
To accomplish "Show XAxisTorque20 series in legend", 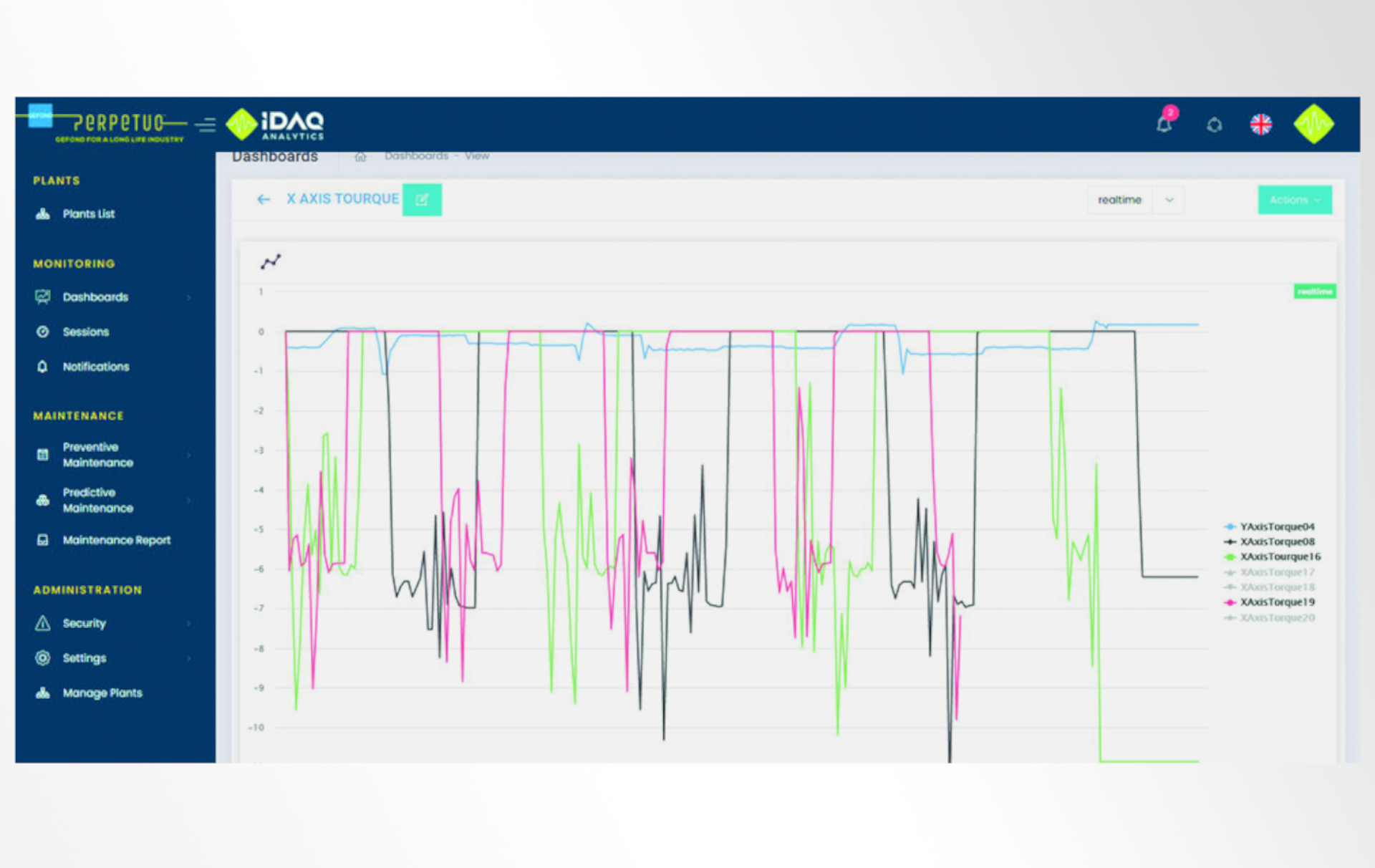I will [1269, 618].
